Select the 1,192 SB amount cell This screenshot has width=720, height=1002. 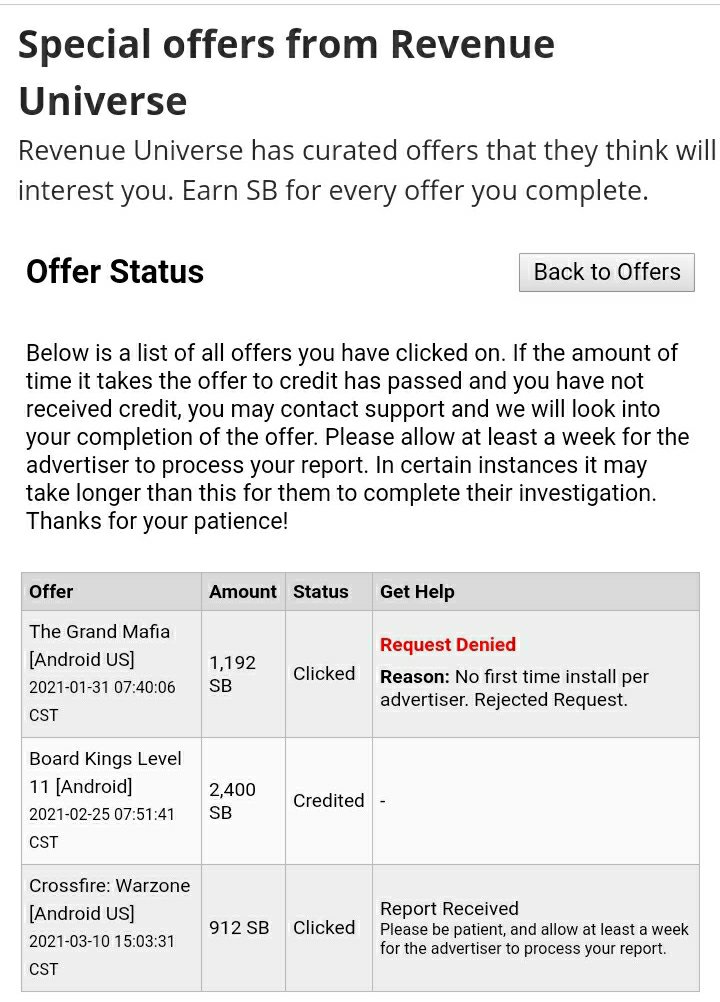pos(232,674)
